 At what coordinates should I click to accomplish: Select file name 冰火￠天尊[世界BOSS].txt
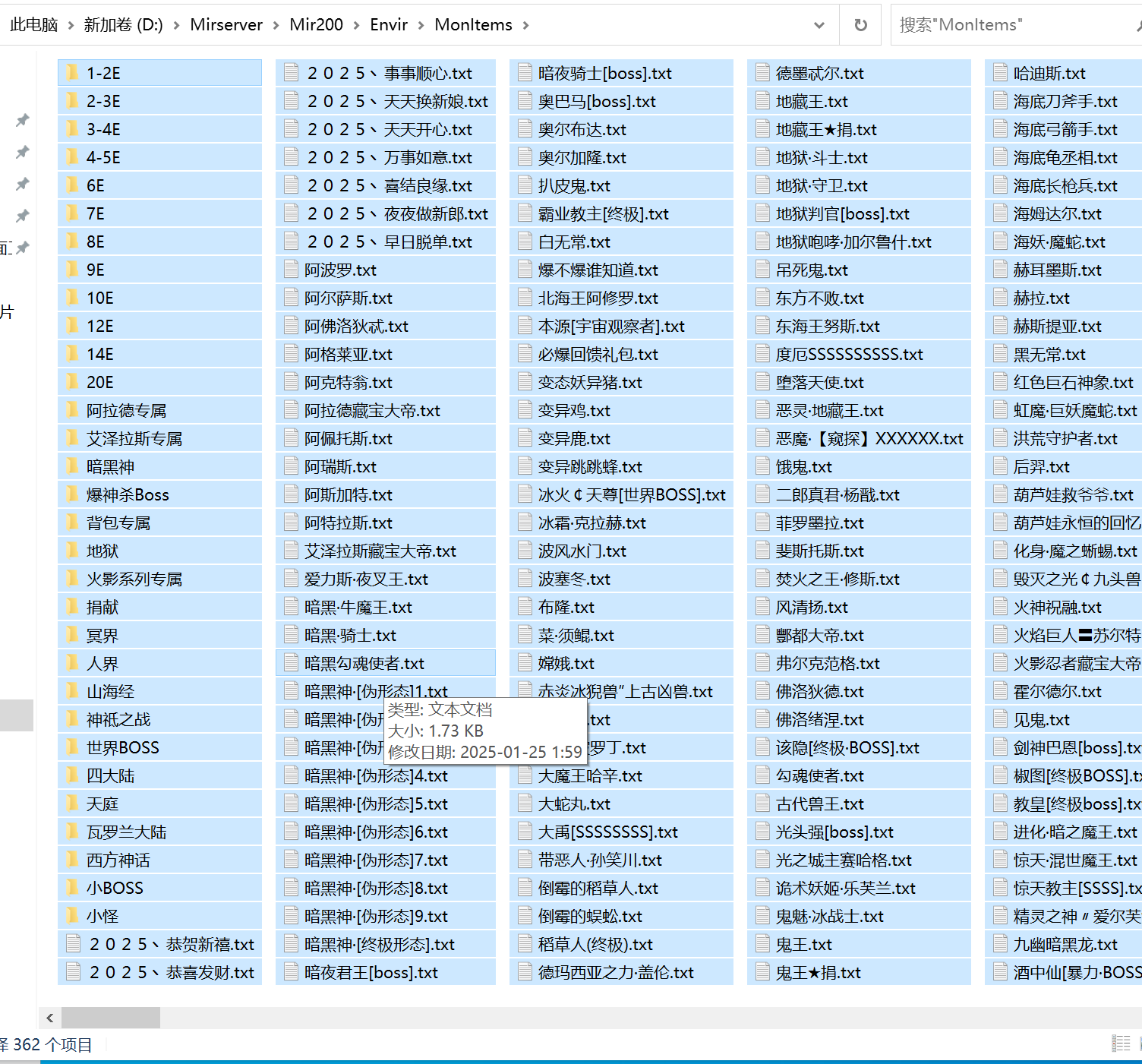click(x=632, y=494)
